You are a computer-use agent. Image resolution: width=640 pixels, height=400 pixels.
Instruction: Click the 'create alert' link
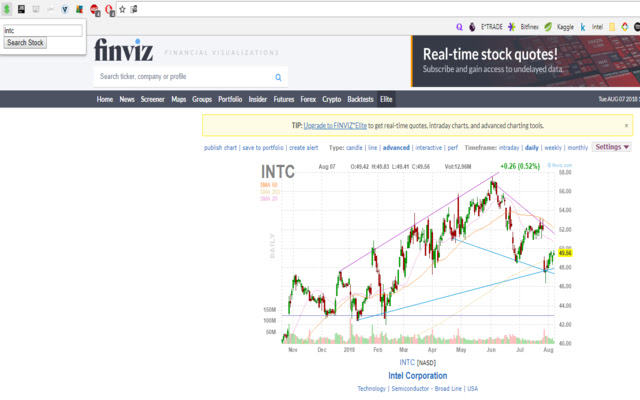click(x=304, y=148)
